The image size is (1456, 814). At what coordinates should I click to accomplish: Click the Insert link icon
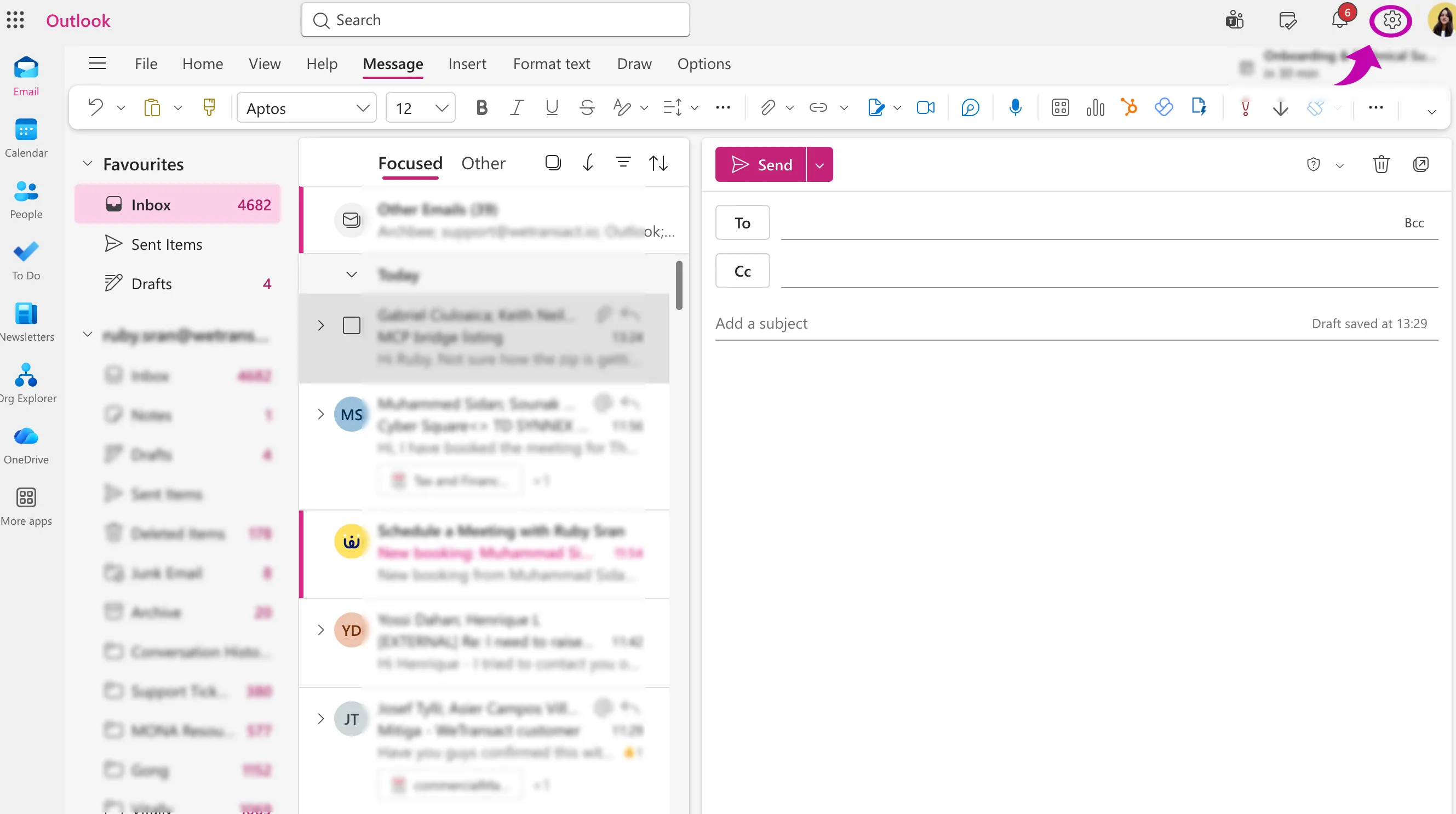pos(818,107)
